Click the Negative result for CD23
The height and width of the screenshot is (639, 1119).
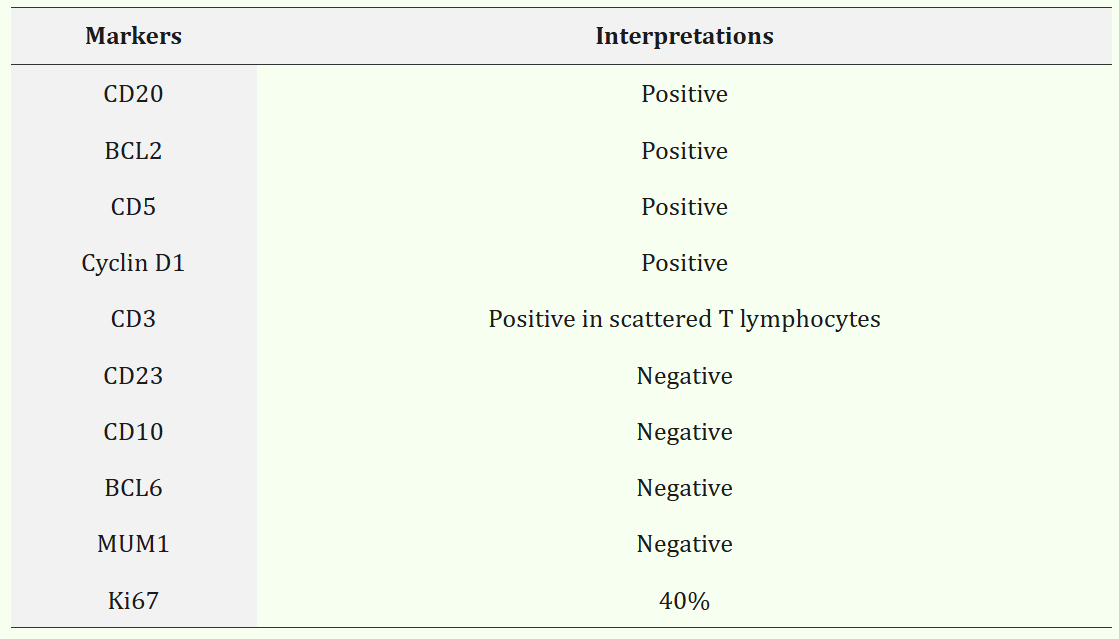coord(684,376)
